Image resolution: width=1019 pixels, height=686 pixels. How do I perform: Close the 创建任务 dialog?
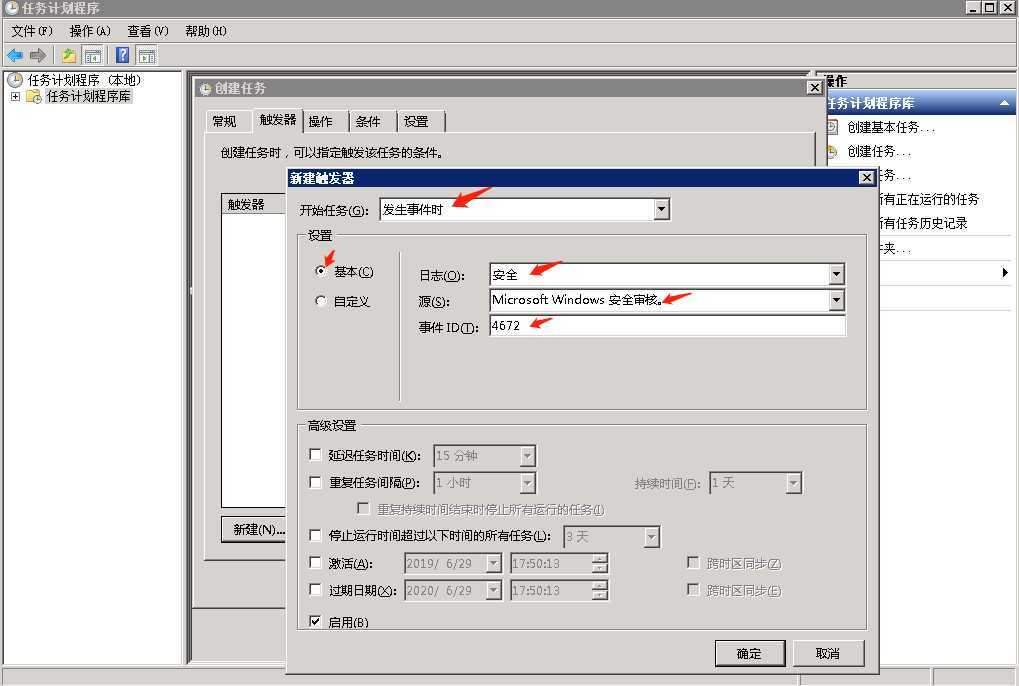814,88
